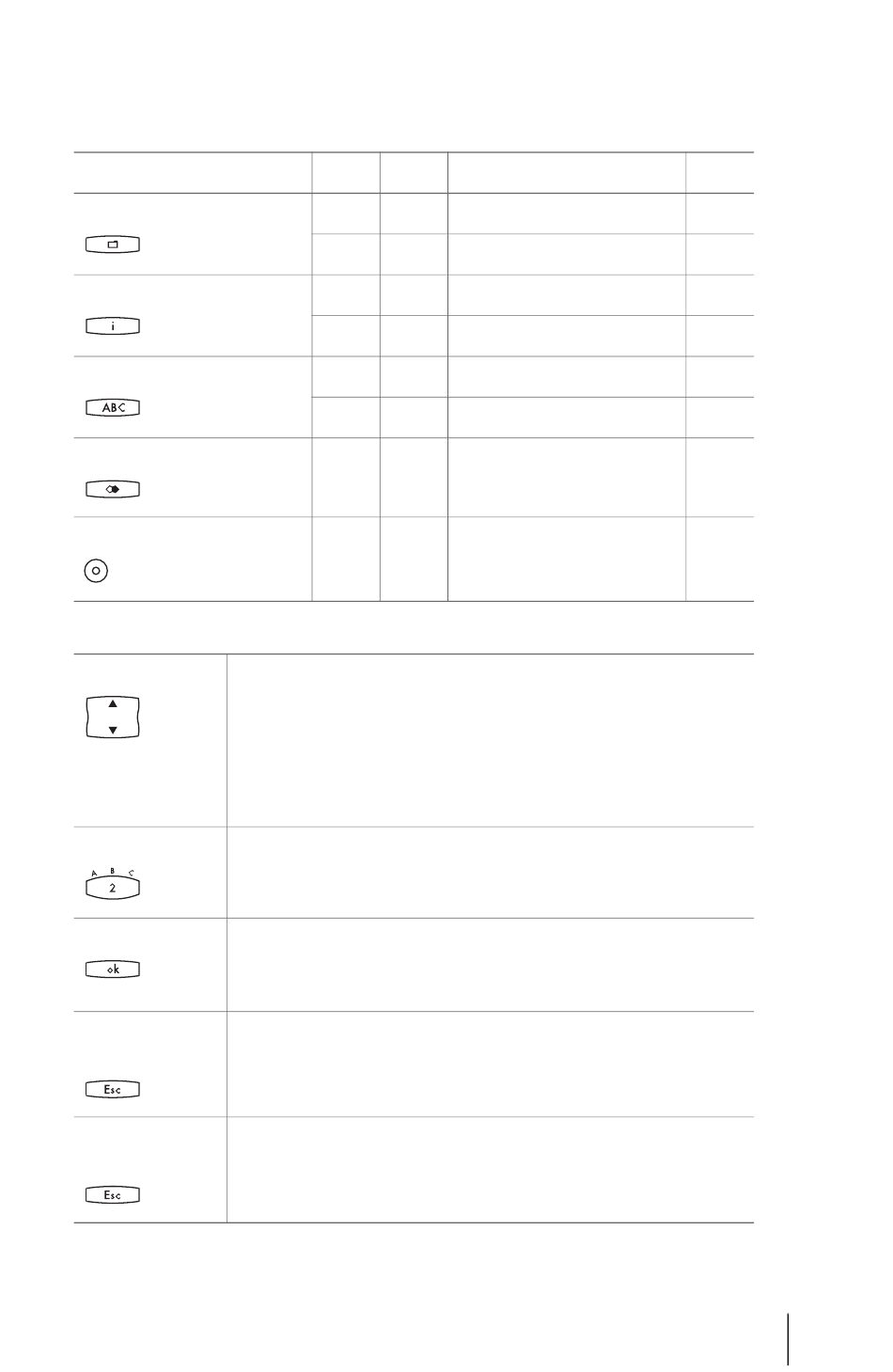
Task: Select the 'i' information key icon
Action: (x=113, y=326)
